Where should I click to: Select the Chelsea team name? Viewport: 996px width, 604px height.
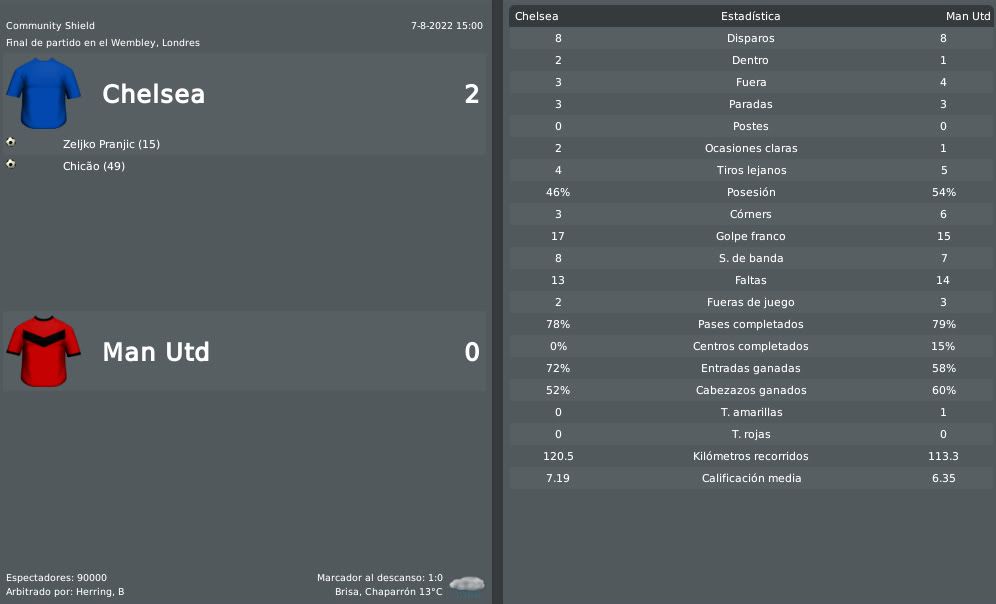tap(154, 94)
